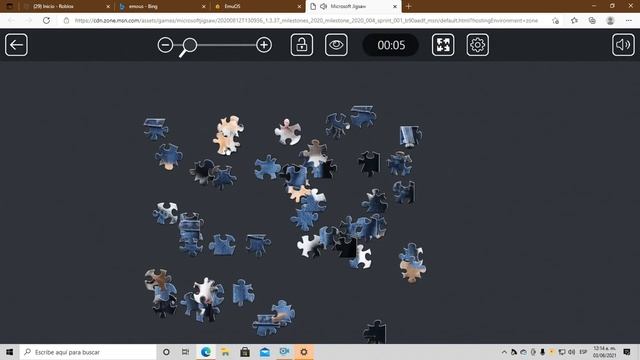Toggle game sound with speaker button
The width and height of the screenshot is (640, 360).
click(623, 45)
